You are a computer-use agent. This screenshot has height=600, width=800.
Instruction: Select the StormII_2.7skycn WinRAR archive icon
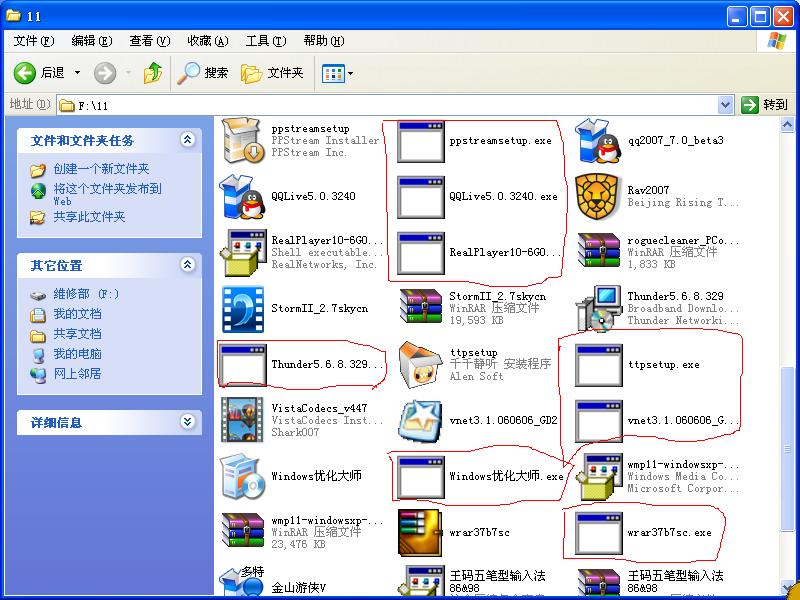click(x=421, y=307)
